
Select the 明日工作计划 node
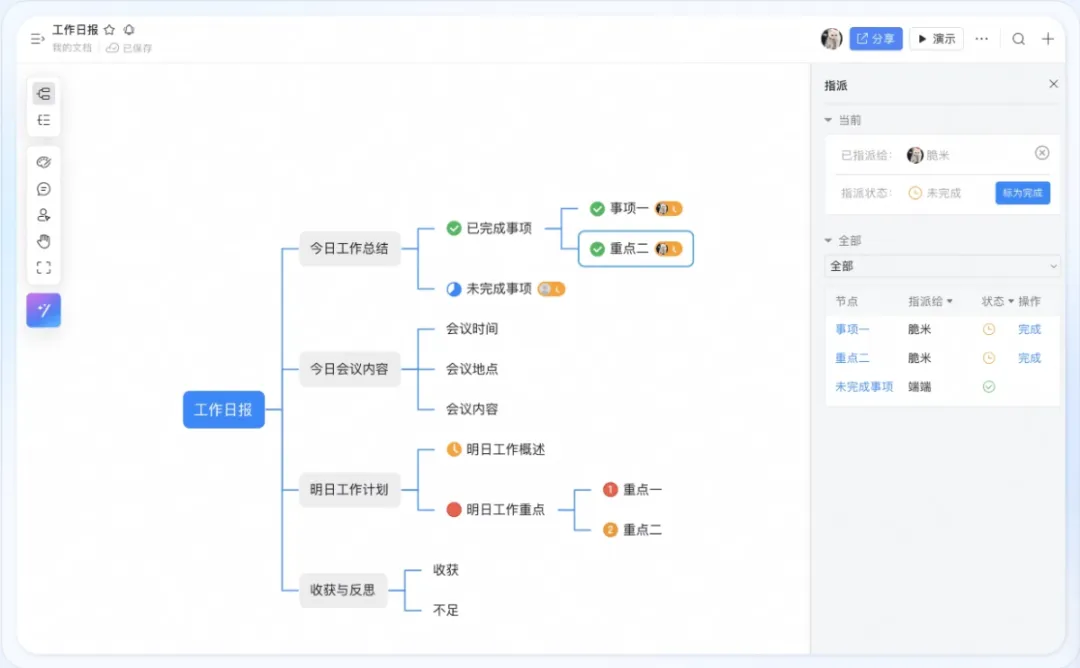coord(349,490)
